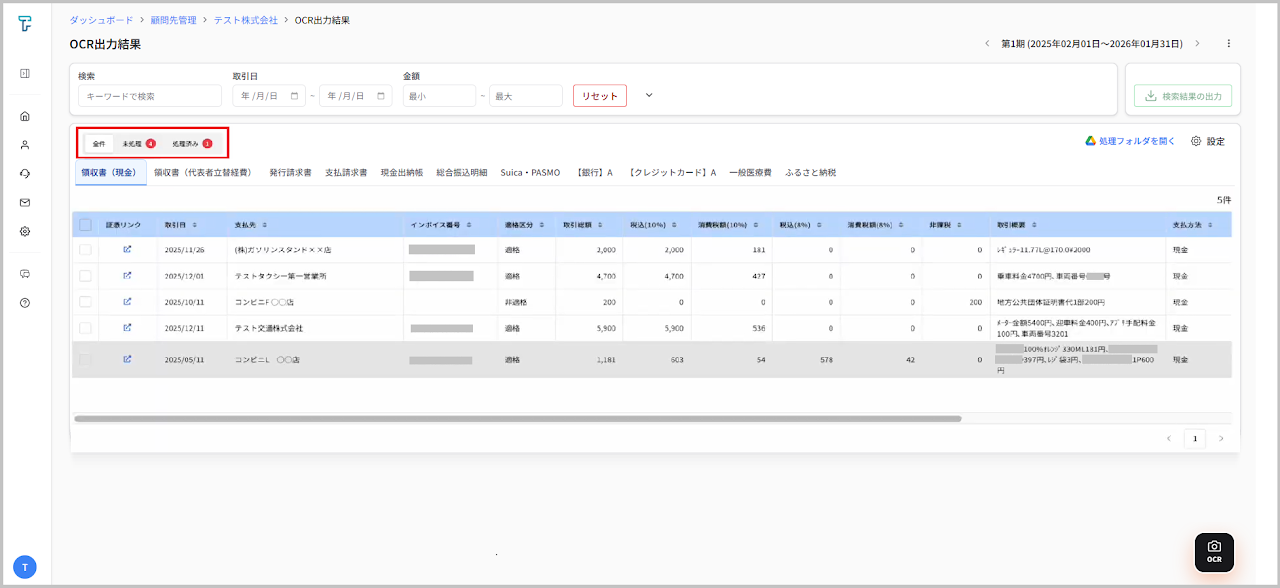Click the sync arrows icon in sidebar
This screenshot has width=1280, height=588.
(25, 173)
